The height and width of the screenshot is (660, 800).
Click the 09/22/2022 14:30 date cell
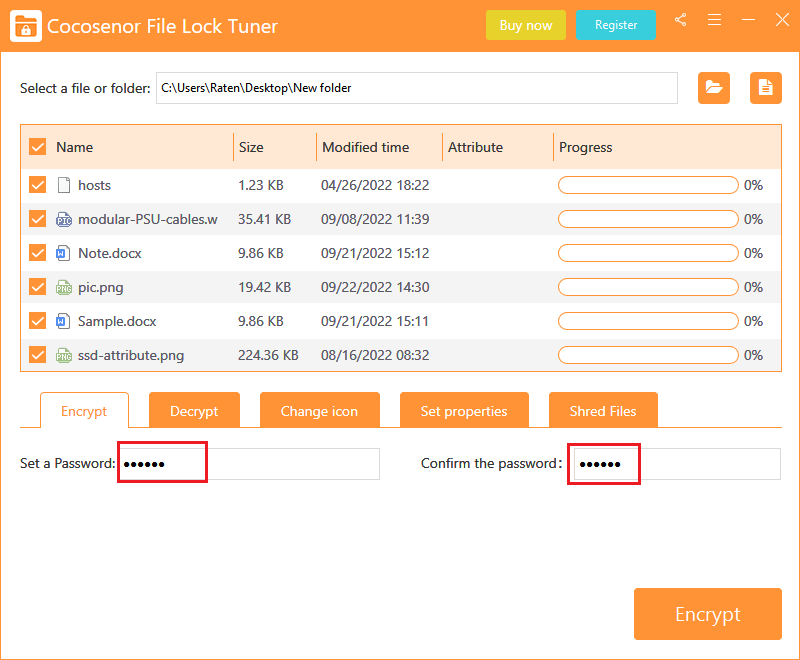coord(375,287)
